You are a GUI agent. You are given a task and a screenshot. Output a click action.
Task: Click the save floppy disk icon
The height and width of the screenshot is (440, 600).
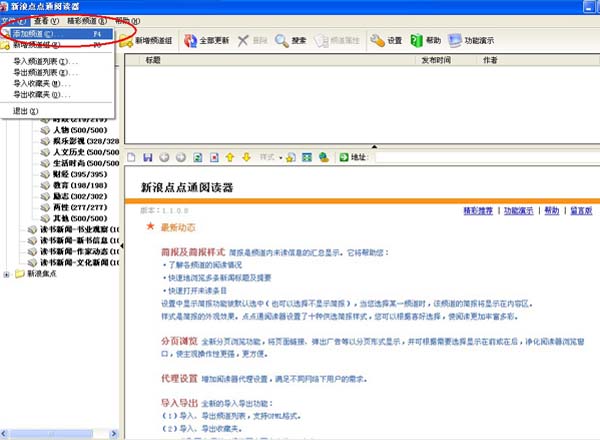click(x=148, y=157)
